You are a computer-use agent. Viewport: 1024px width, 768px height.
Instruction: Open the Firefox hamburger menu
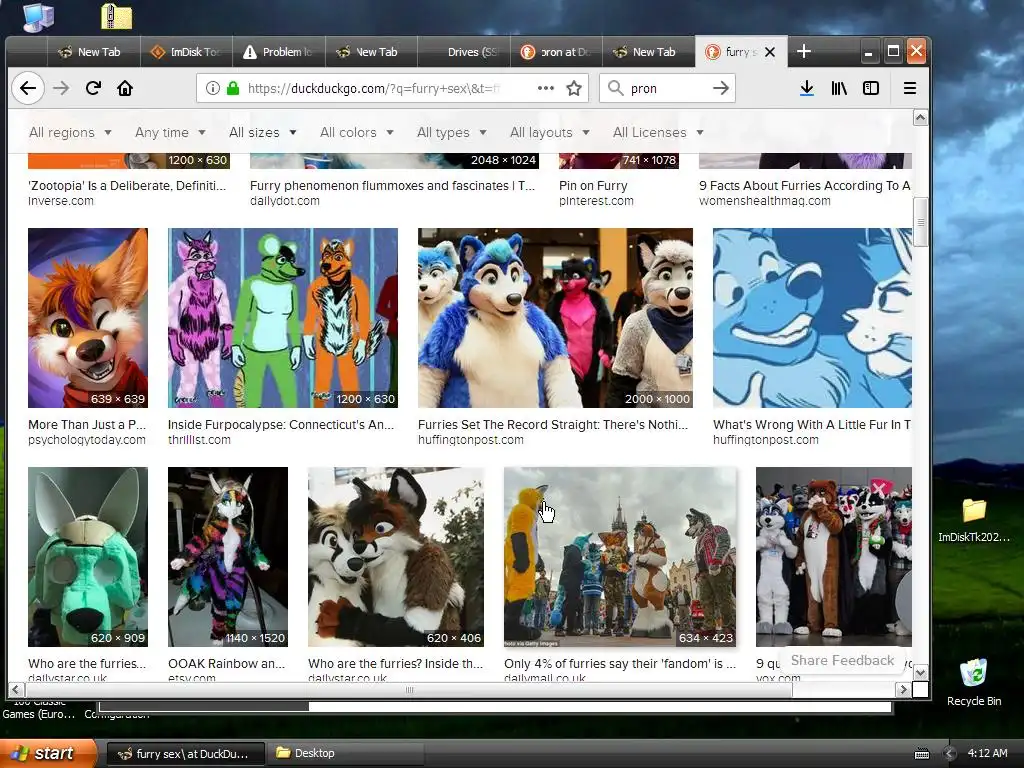point(910,88)
